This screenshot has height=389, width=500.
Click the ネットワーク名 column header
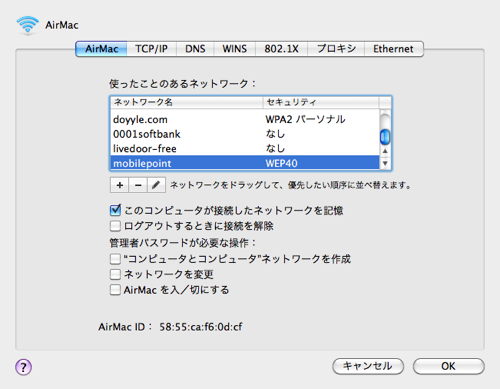pyautogui.click(x=187, y=102)
